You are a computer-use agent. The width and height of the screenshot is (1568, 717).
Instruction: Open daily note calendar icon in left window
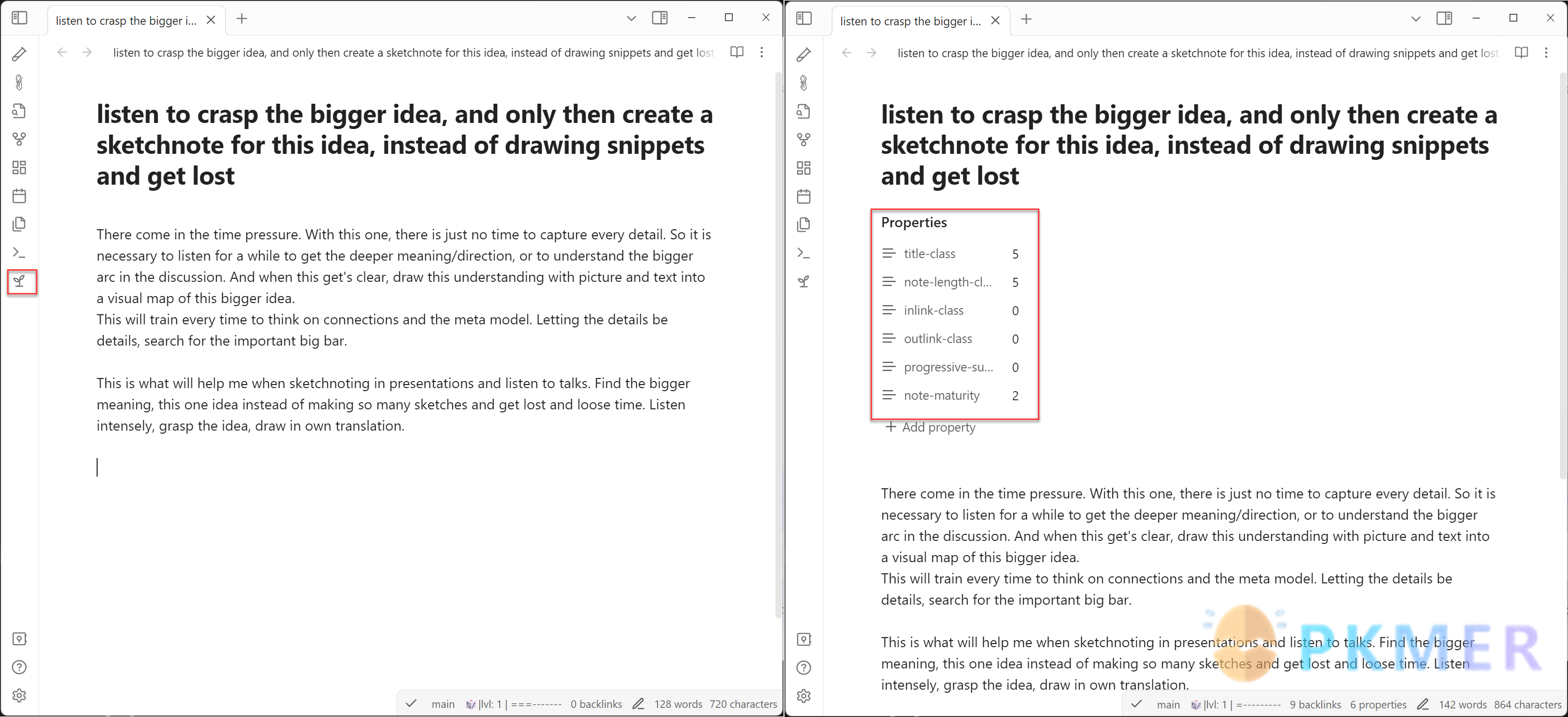coord(19,195)
